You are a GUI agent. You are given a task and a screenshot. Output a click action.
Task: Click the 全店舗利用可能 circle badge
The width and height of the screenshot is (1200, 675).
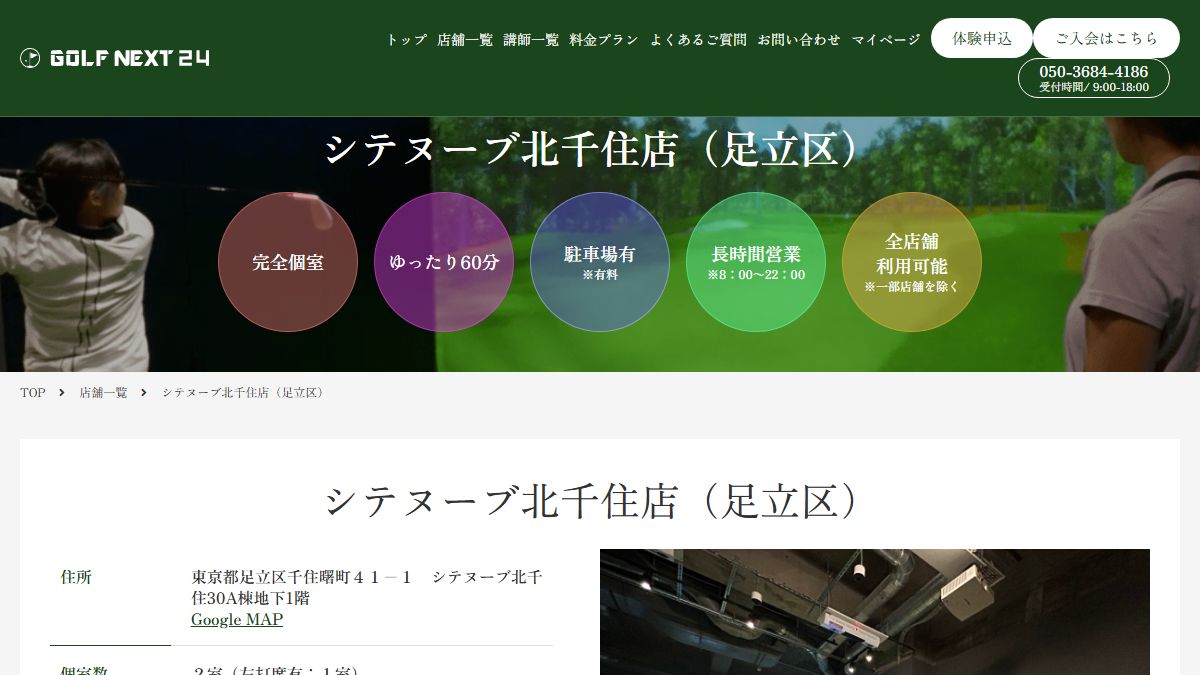(912, 262)
